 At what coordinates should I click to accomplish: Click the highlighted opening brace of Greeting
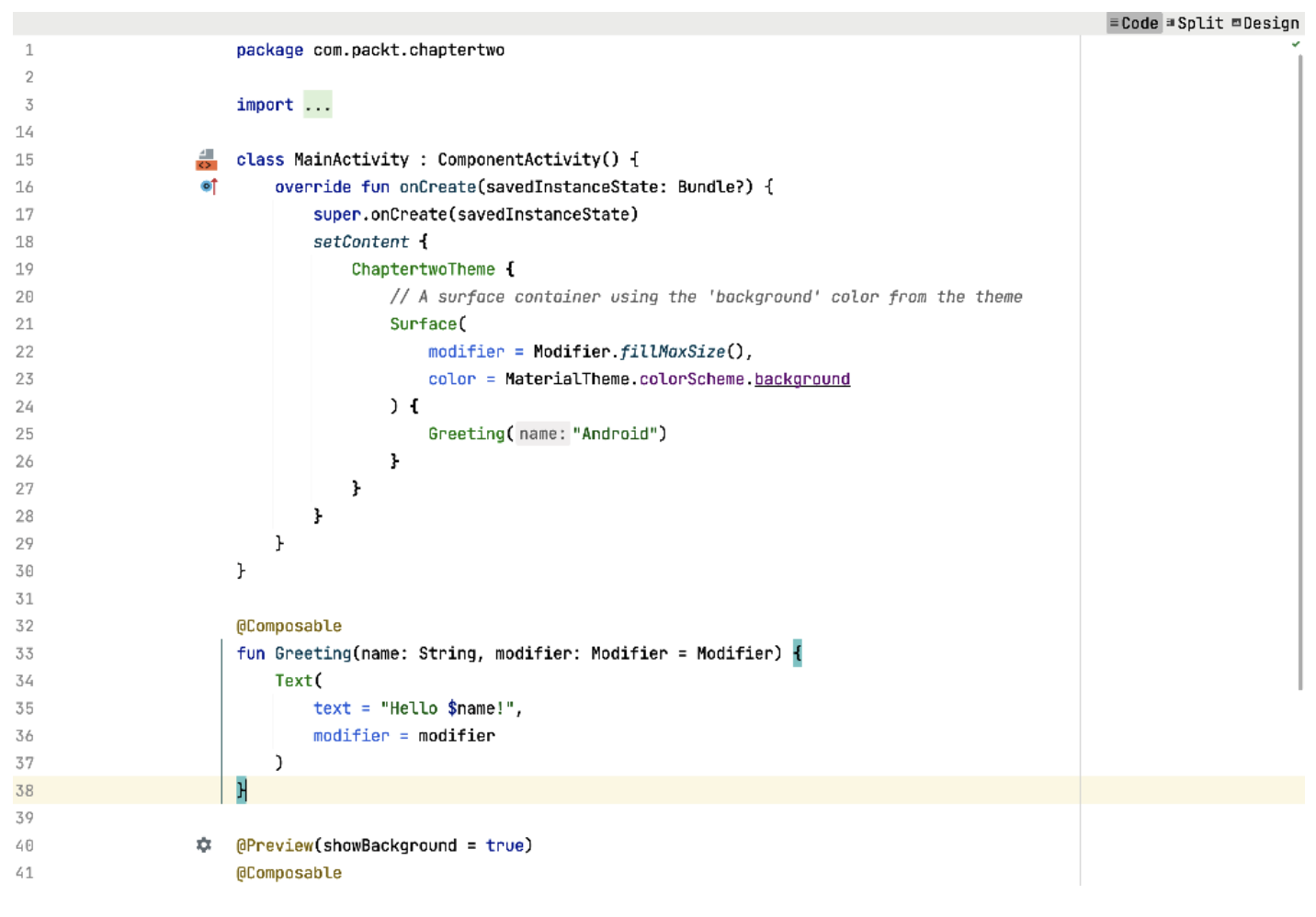(797, 653)
